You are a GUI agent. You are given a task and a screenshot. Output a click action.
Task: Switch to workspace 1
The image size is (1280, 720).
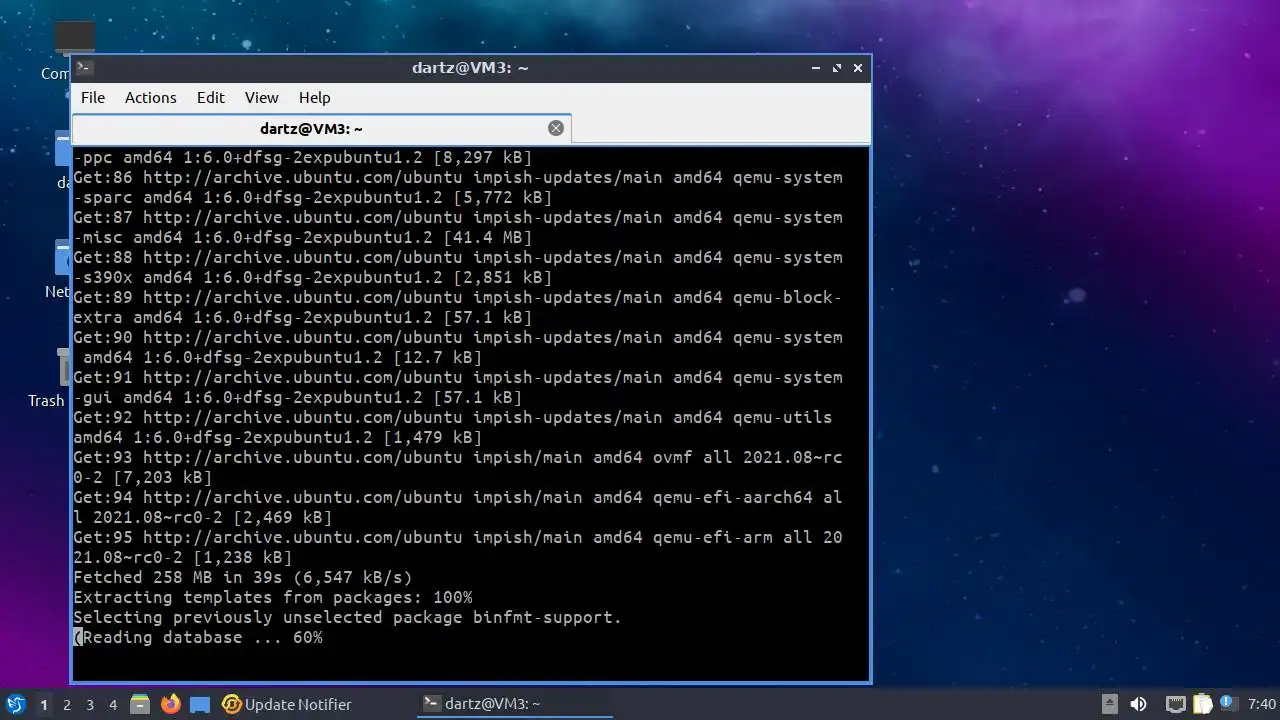click(x=44, y=705)
